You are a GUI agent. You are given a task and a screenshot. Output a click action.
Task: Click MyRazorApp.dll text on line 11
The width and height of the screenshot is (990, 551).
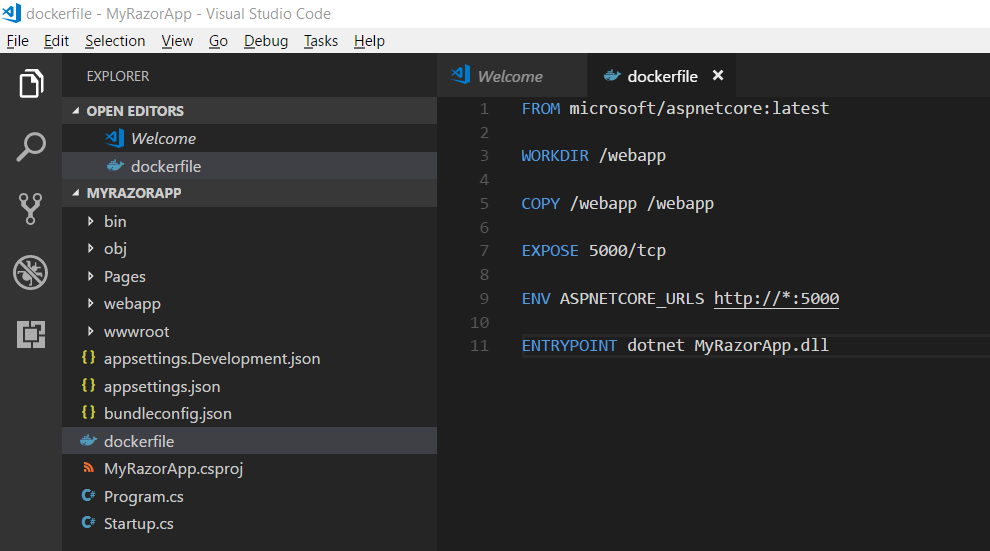(x=761, y=345)
